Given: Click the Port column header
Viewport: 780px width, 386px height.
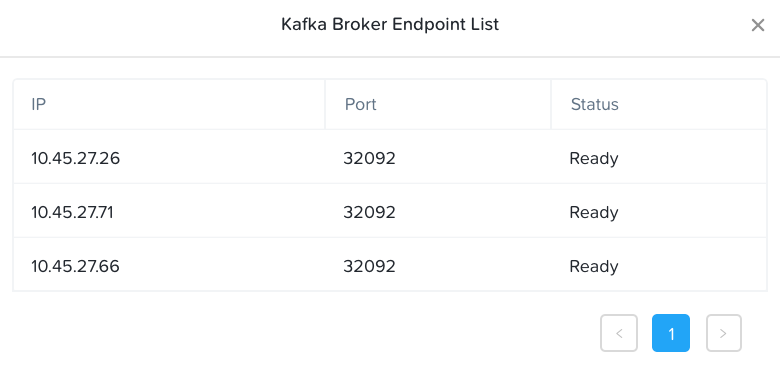Looking at the screenshot, I should [361, 104].
